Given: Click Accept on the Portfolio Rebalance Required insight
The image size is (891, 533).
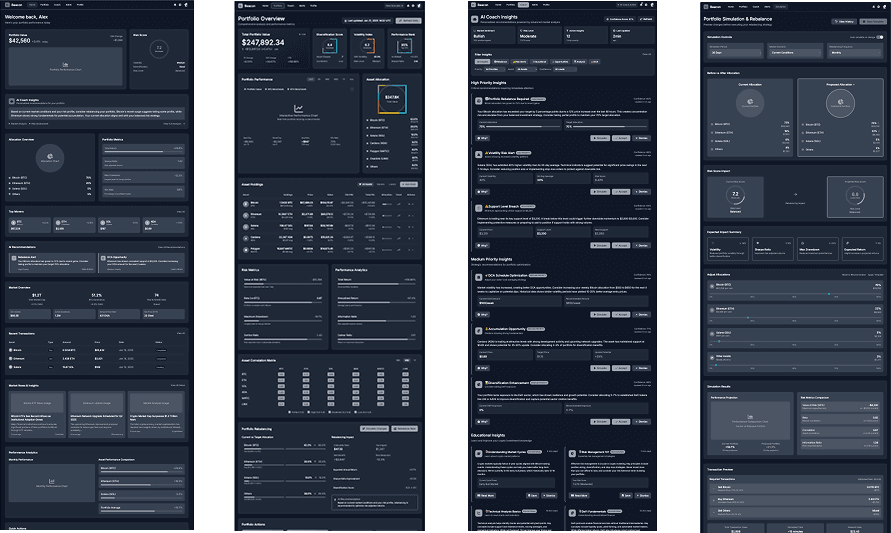Looking at the screenshot, I should click(x=621, y=138).
